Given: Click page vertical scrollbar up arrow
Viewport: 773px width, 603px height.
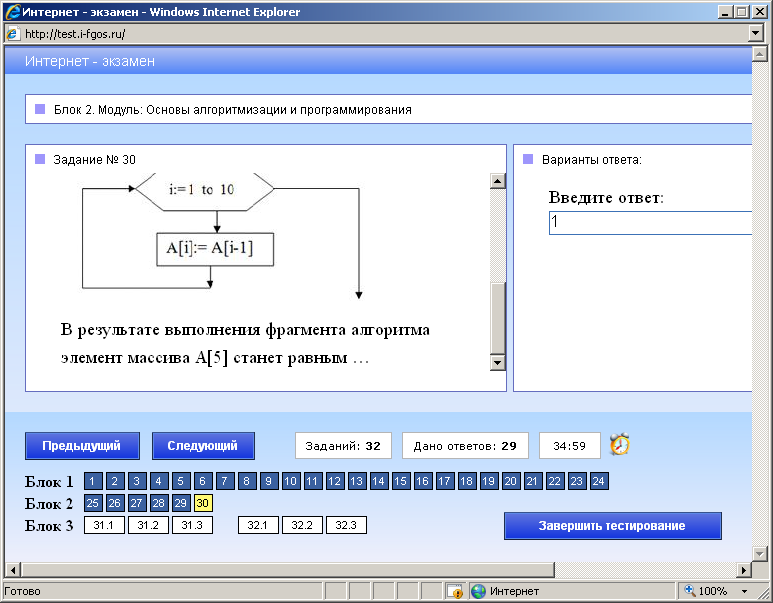Looking at the screenshot, I should pyautogui.click(x=759, y=54).
